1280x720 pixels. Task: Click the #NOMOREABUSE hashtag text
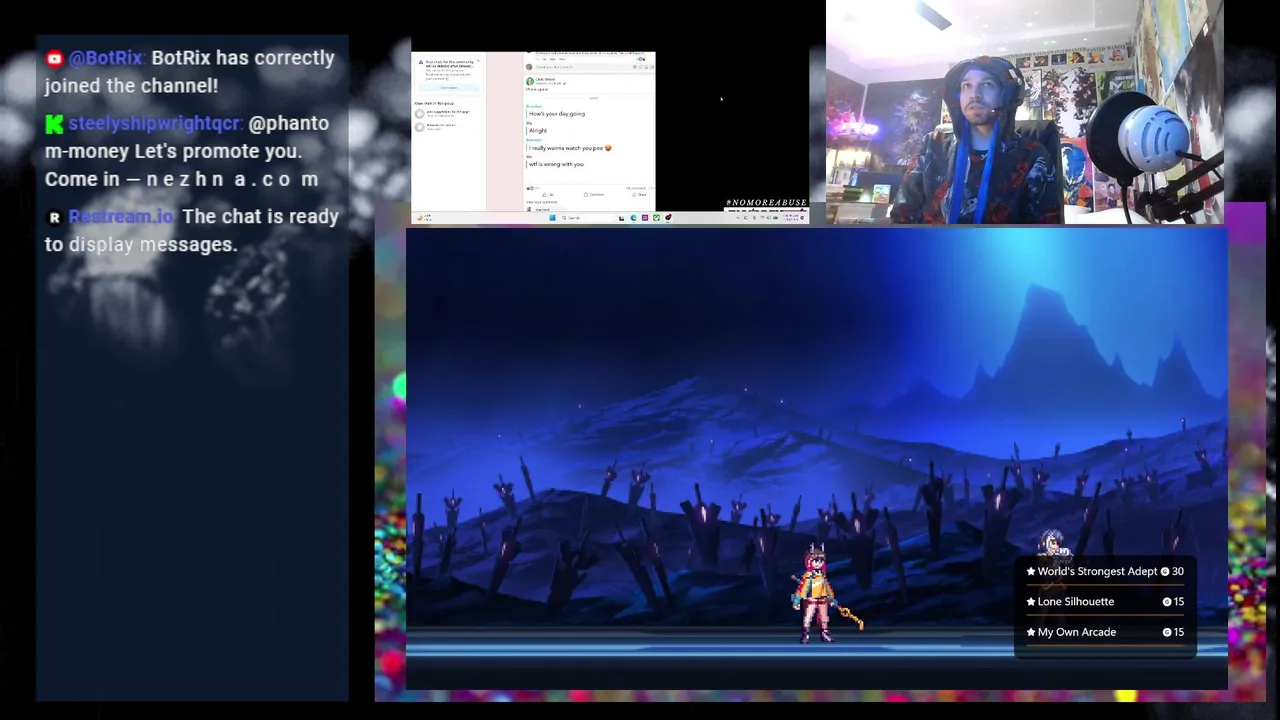(x=766, y=203)
